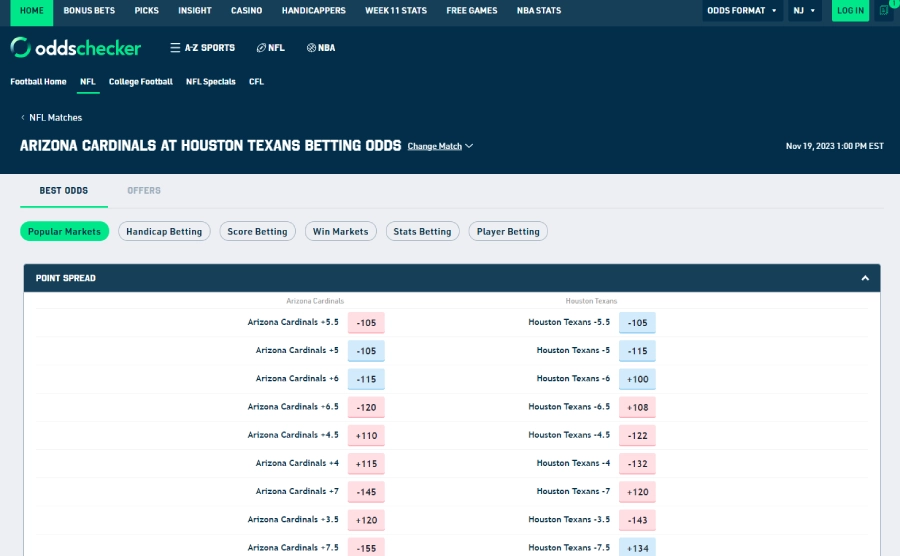Pick Arizona Cardinals +4.5 odds +110
This screenshot has width=900, height=556.
(366, 436)
